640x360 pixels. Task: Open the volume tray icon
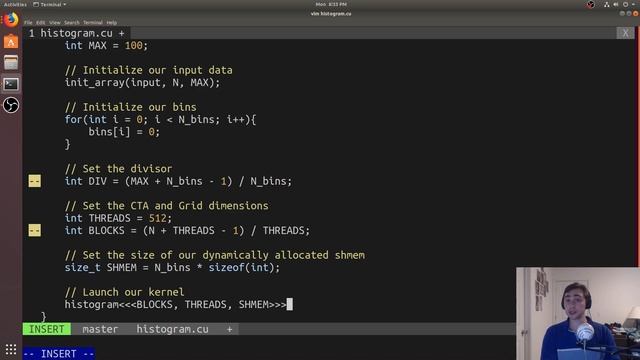[616, 4]
